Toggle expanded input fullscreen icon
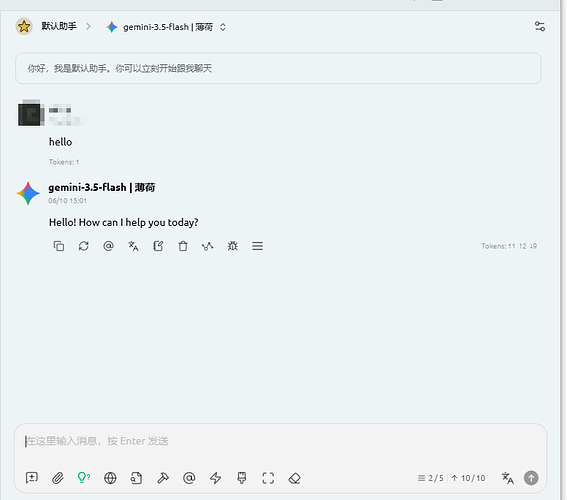The image size is (567, 500). [x=268, y=478]
